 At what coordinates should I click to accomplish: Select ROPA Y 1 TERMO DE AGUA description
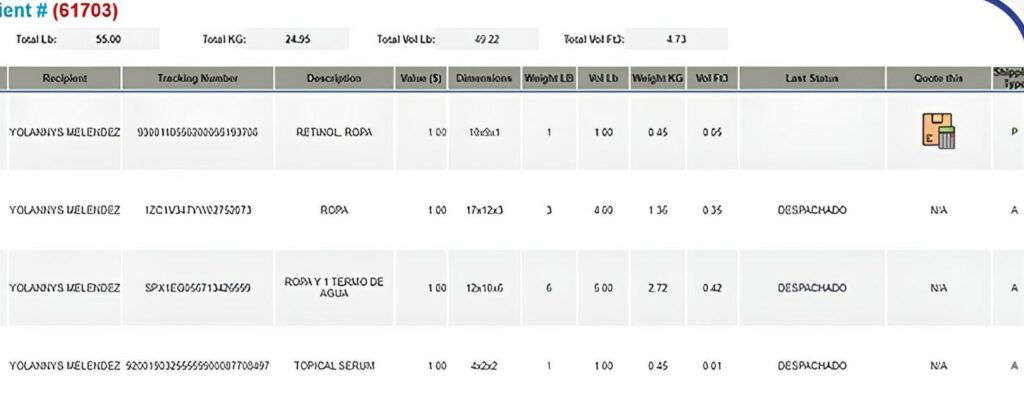(334, 287)
